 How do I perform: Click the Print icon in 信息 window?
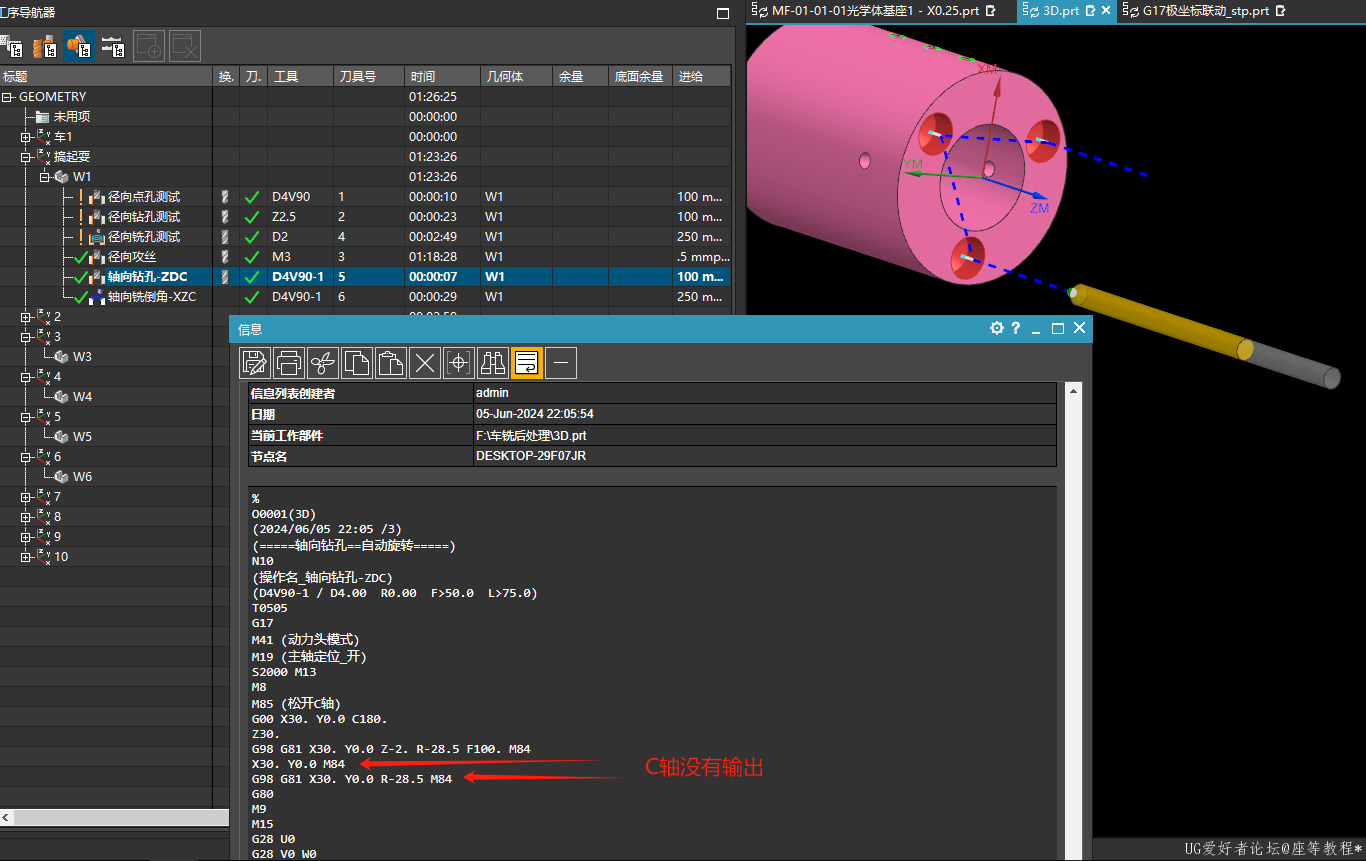tap(289, 362)
